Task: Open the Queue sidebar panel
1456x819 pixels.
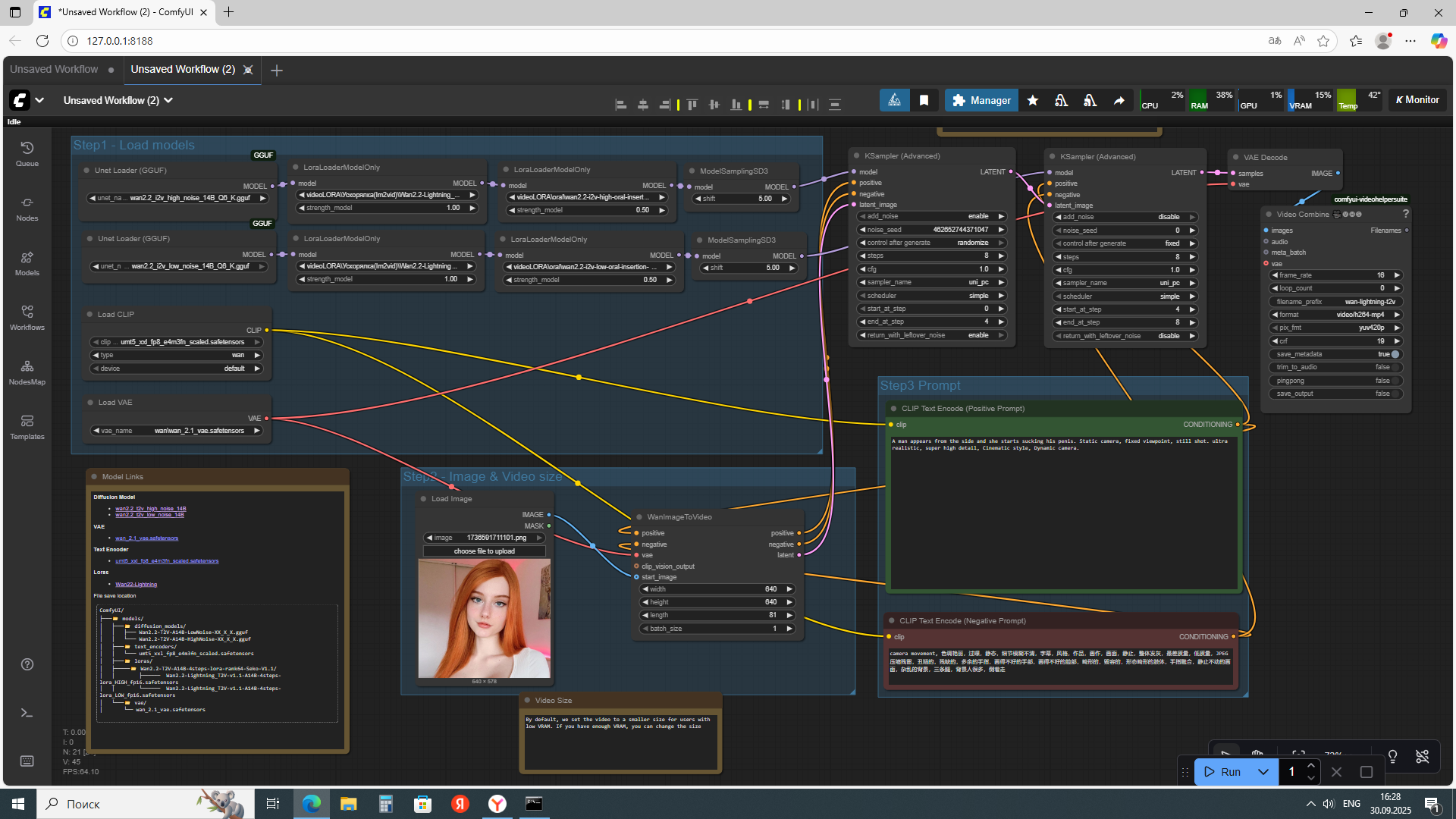Action: [27, 153]
